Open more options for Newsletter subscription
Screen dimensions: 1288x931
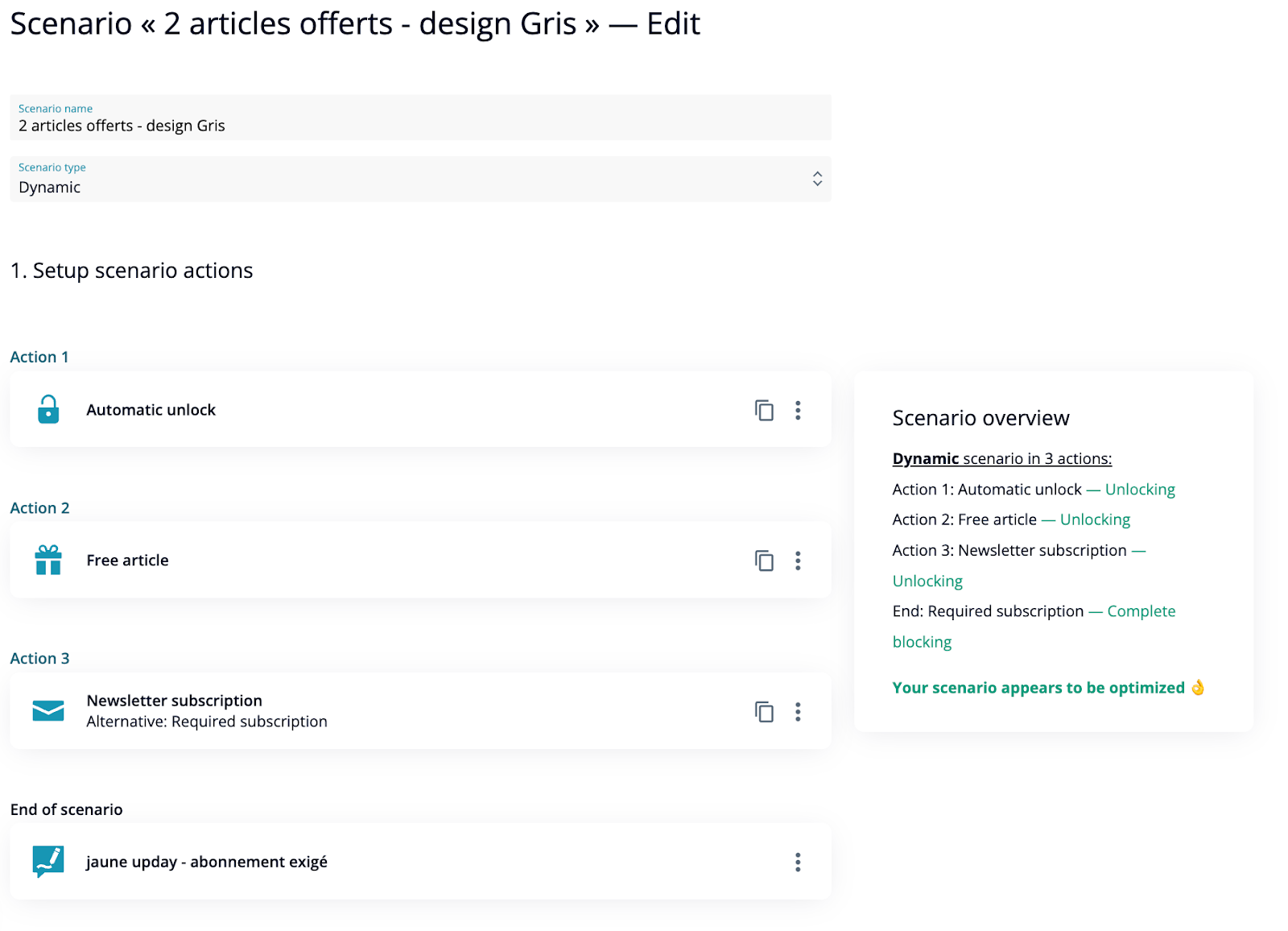point(798,712)
